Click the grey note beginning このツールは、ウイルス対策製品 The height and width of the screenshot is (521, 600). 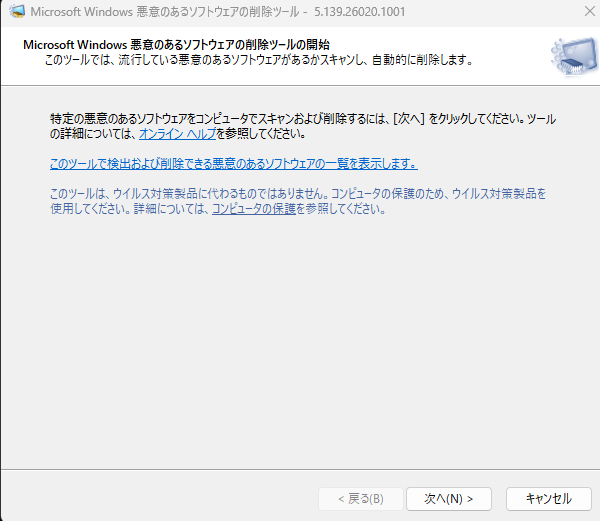(298, 201)
